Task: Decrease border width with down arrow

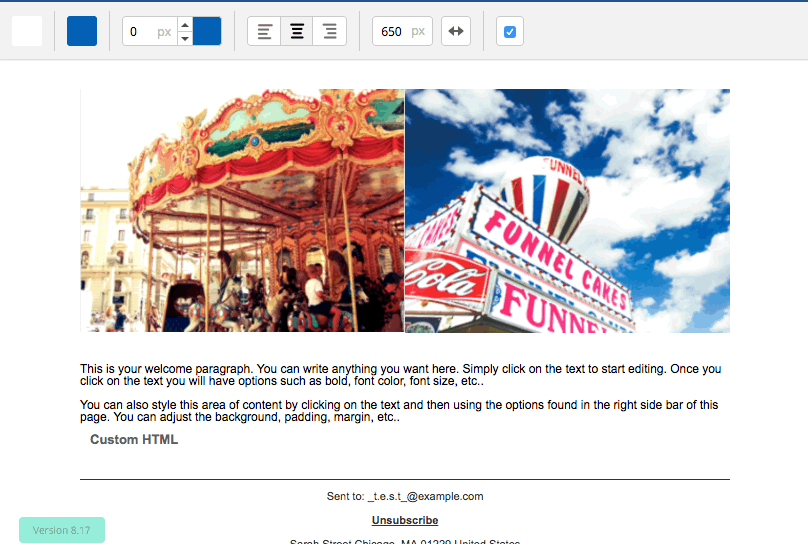Action: pyautogui.click(x=185, y=38)
